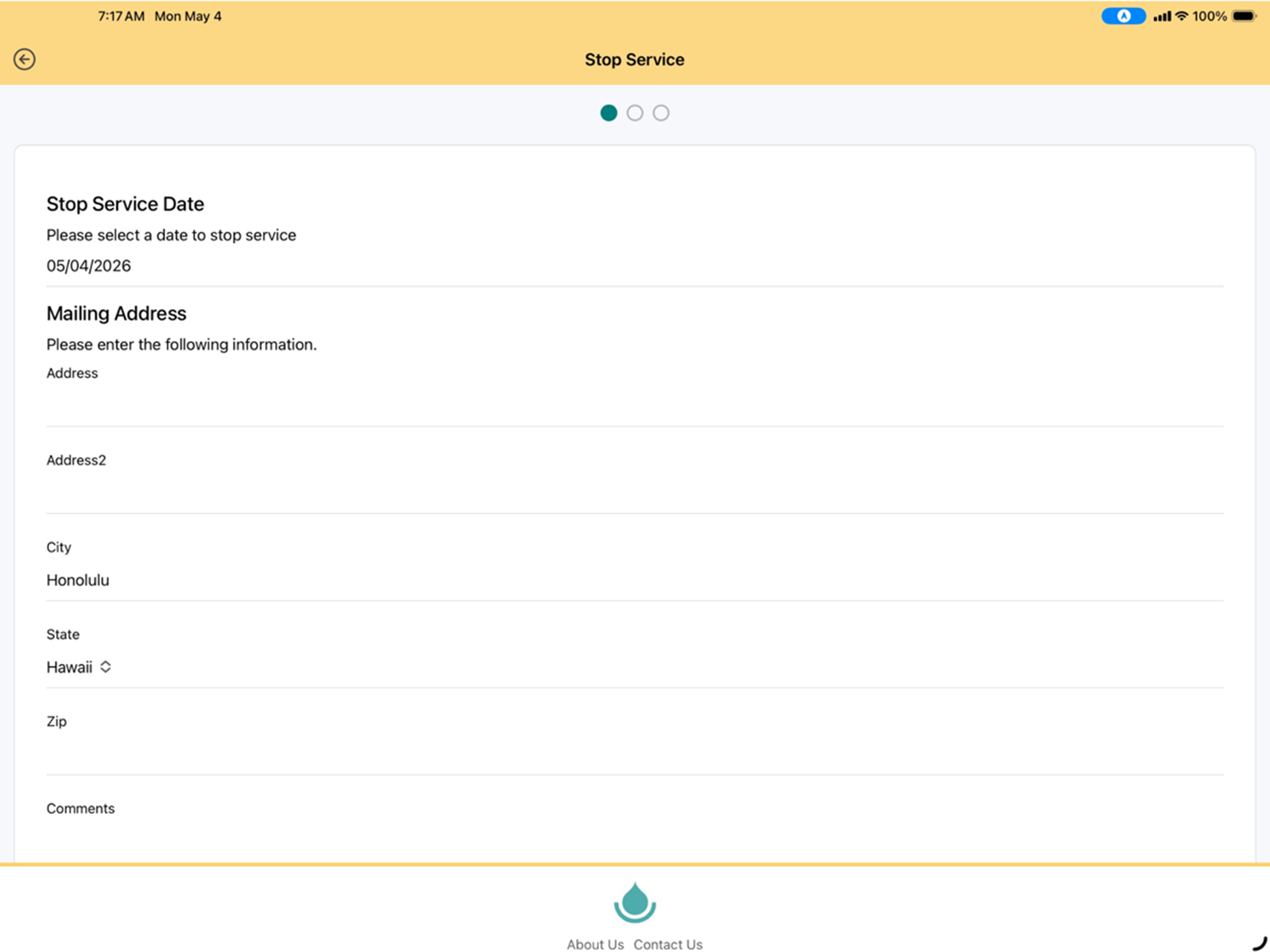Click the Mailing Address heading
The image size is (1270, 952).
click(x=117, y=314)
